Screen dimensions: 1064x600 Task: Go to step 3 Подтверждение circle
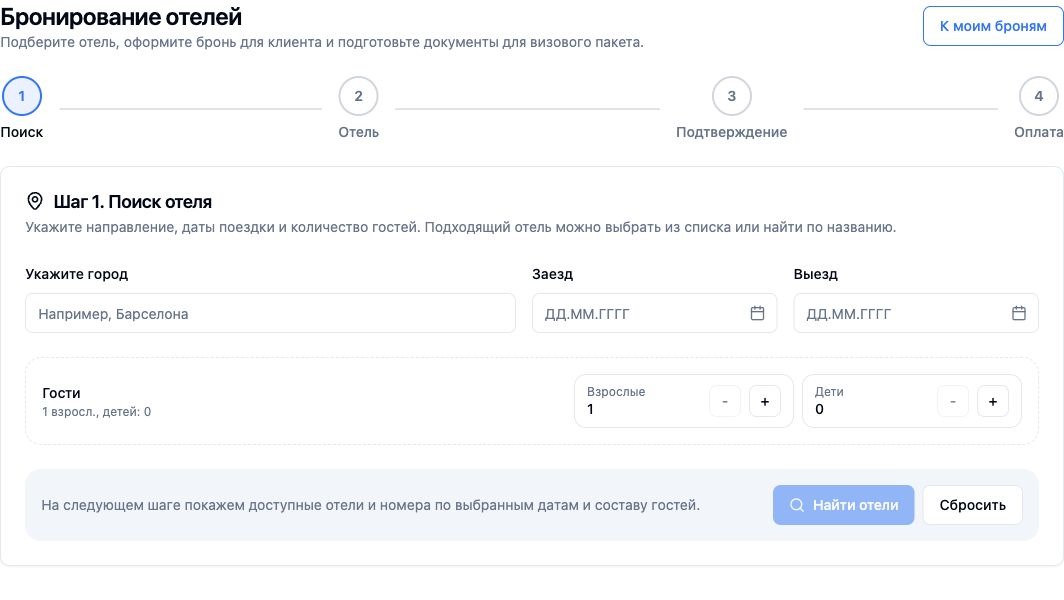click(732, 96)
